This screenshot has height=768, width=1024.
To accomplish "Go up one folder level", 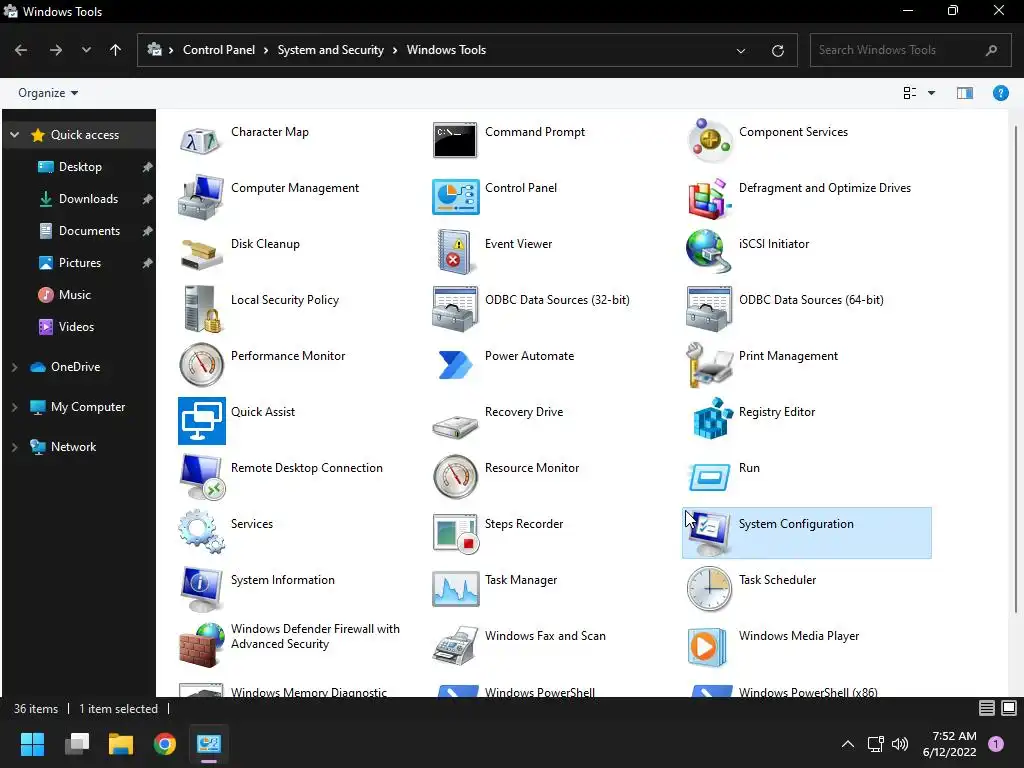I will pos(116,50).
